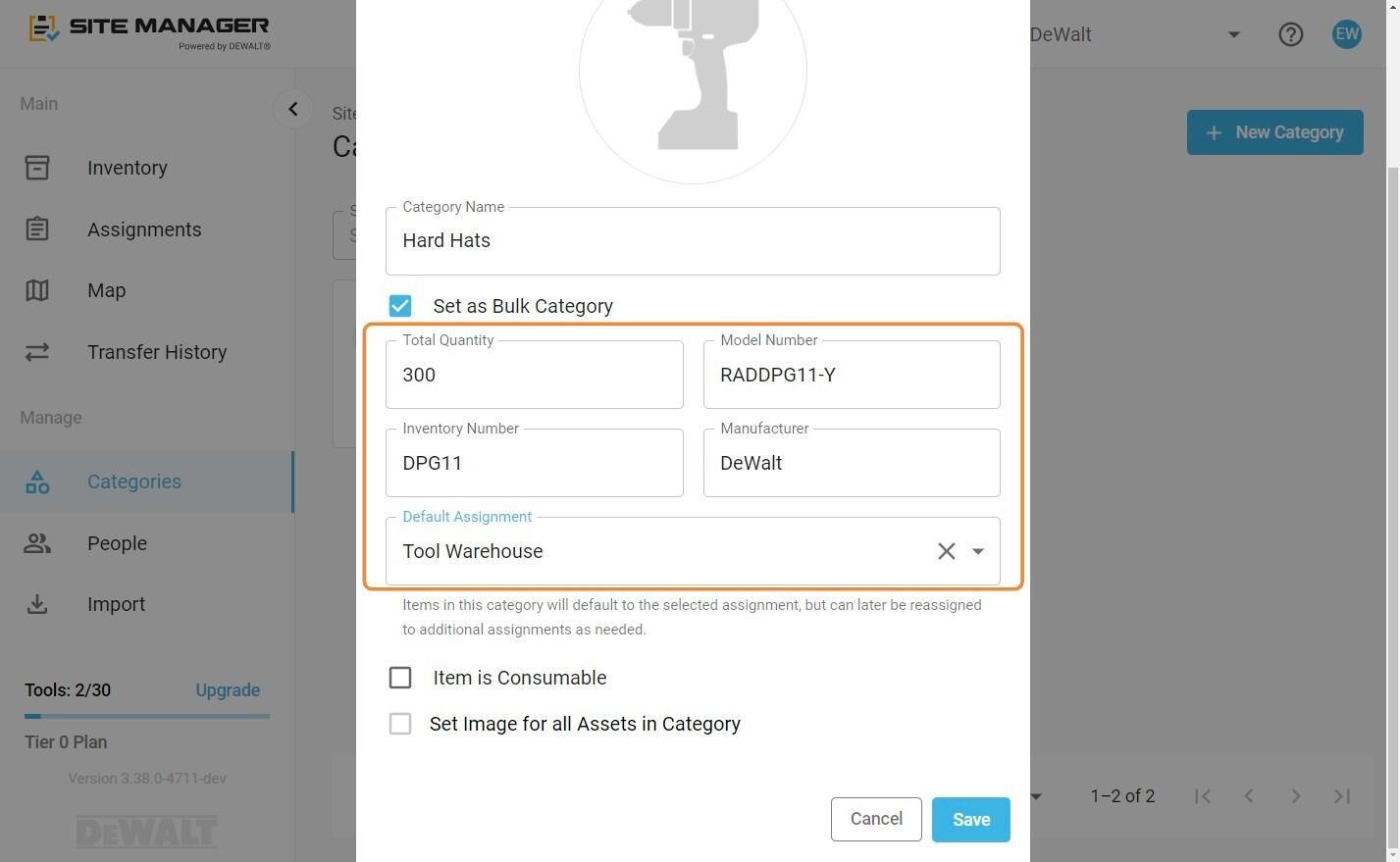
Task: Follow the Upgrade plan link
Action: pyautogui.click(x=228, y=690)
